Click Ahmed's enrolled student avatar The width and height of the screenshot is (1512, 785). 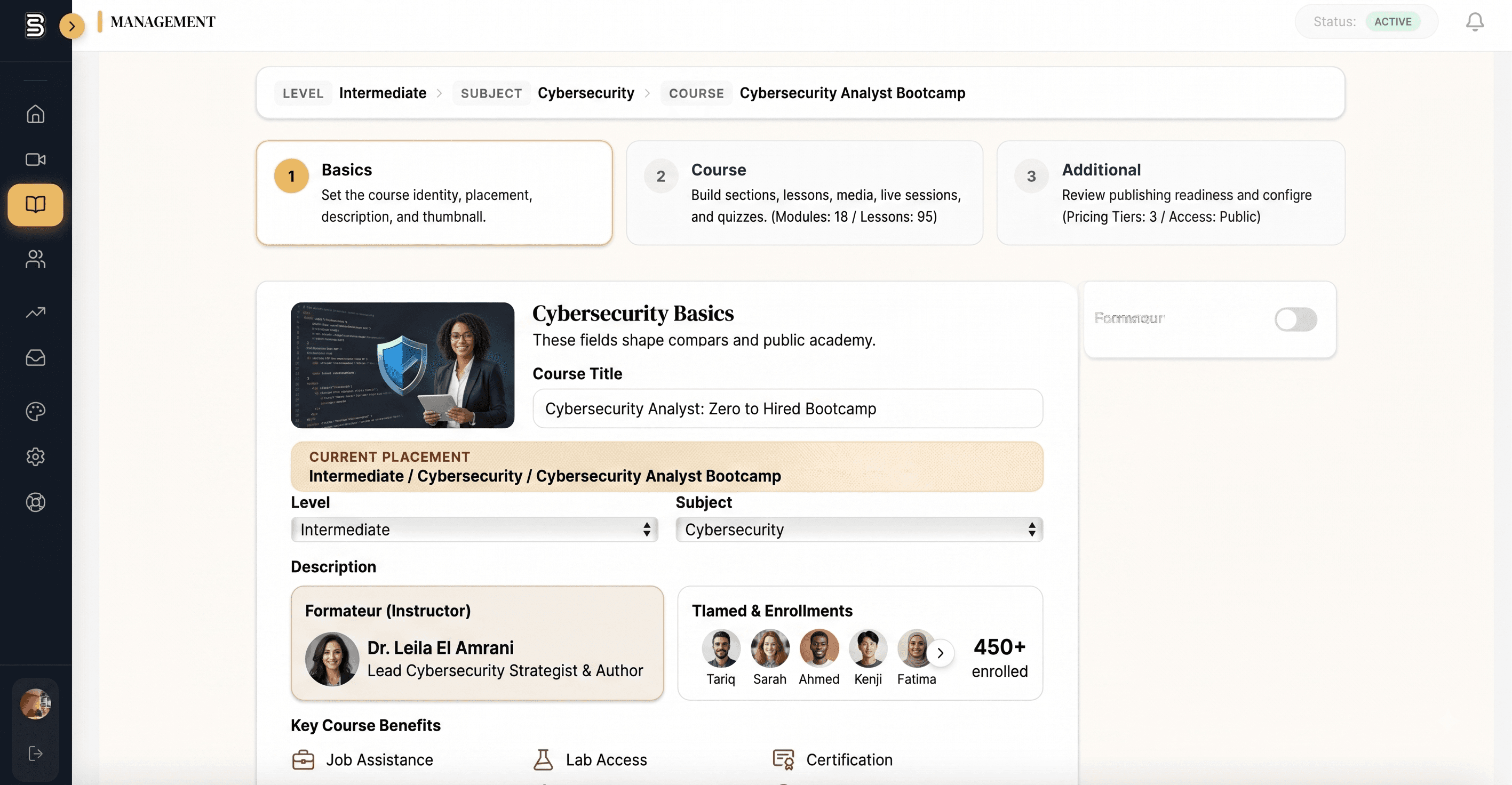[x=819, y=648]
